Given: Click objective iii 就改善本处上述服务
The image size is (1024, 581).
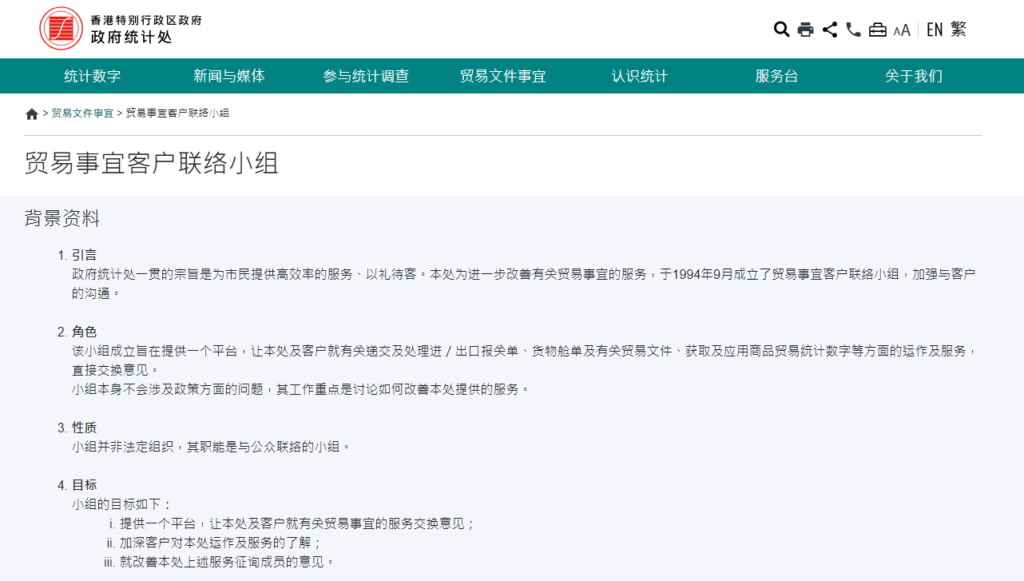Looking at the screenshot, I should [227, 561].
